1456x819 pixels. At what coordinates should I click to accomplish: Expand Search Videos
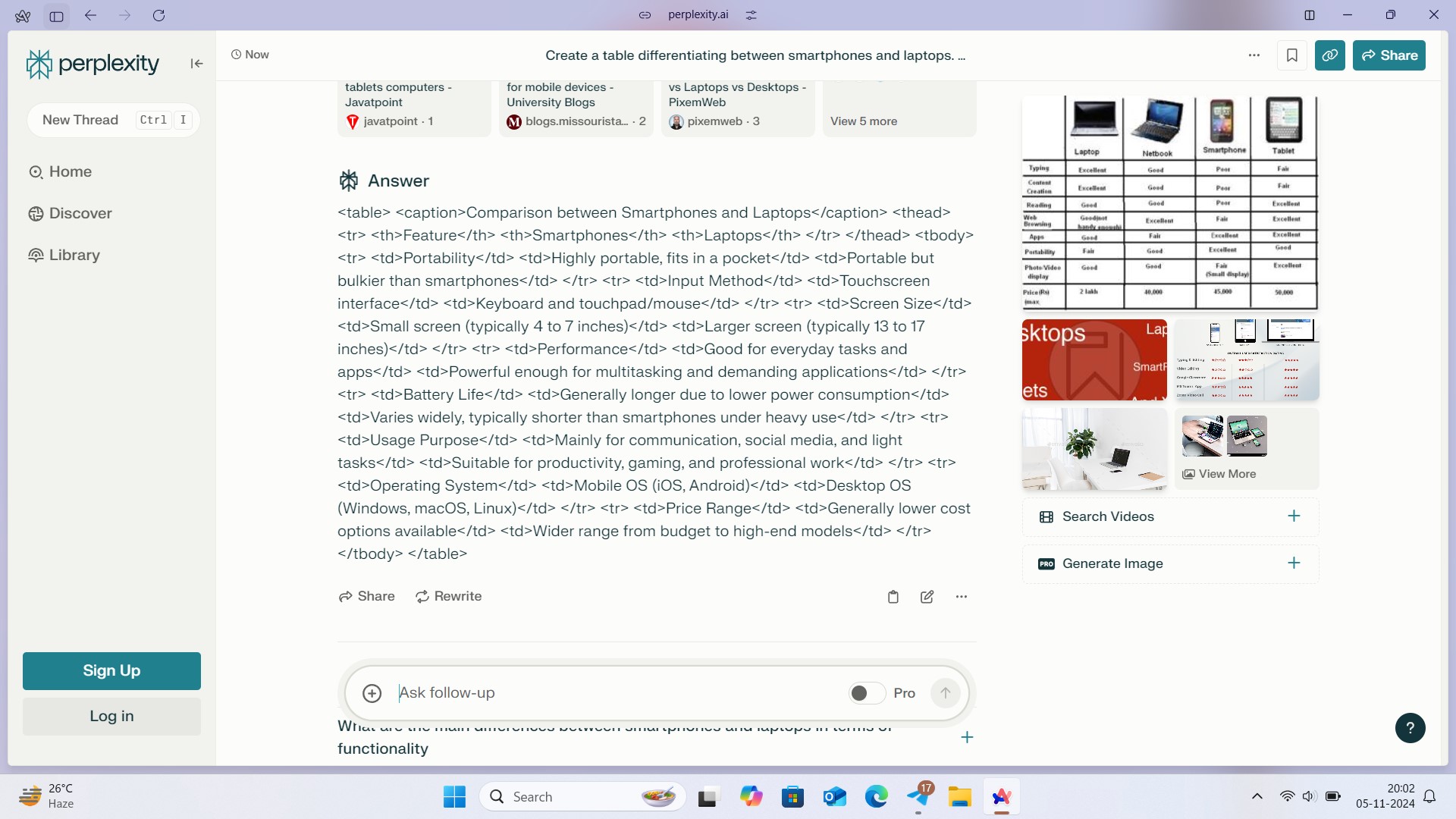tap(1170, 517)
